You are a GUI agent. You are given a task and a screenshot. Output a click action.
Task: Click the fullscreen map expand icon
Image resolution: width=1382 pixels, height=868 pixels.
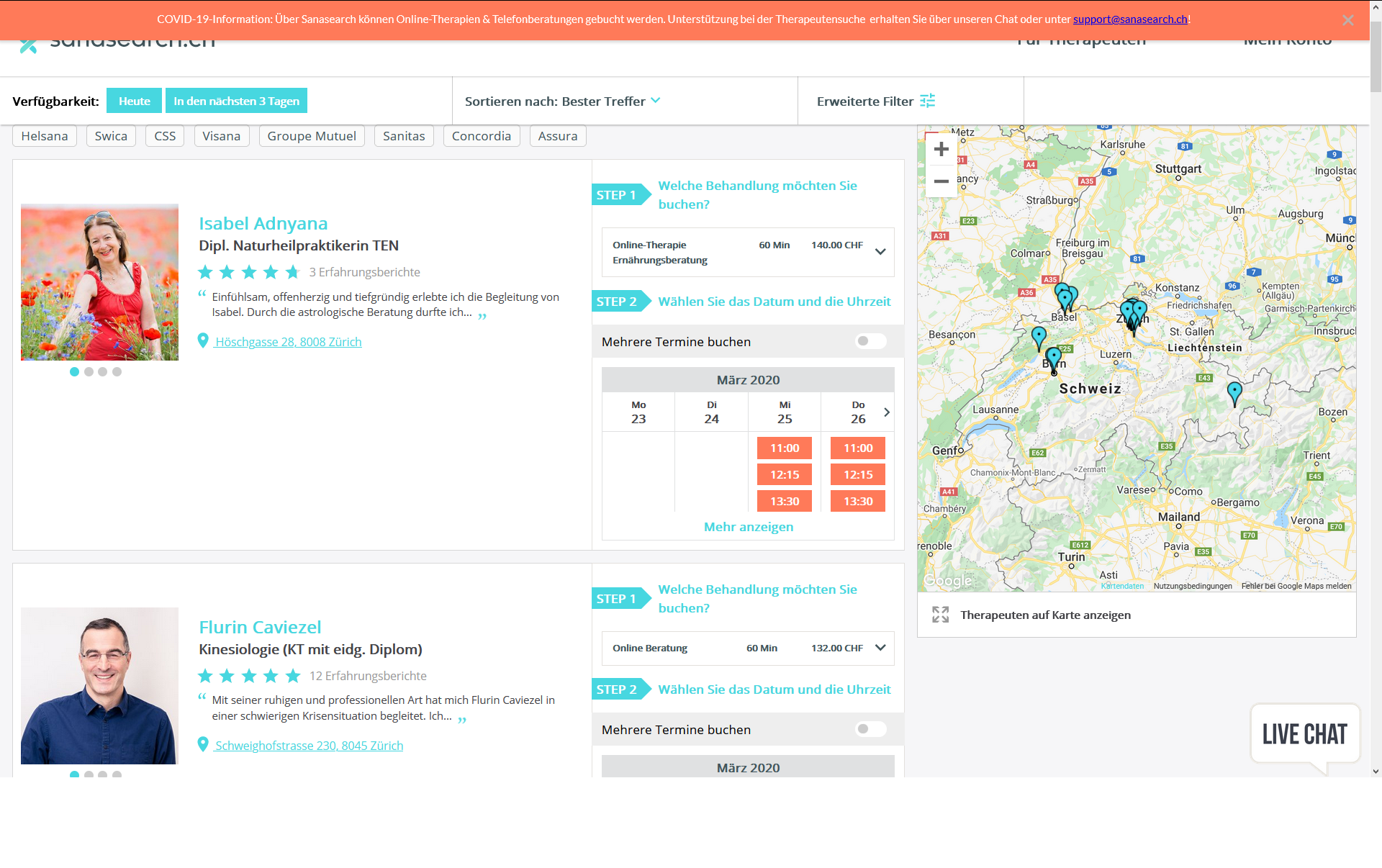coord(940,615)
